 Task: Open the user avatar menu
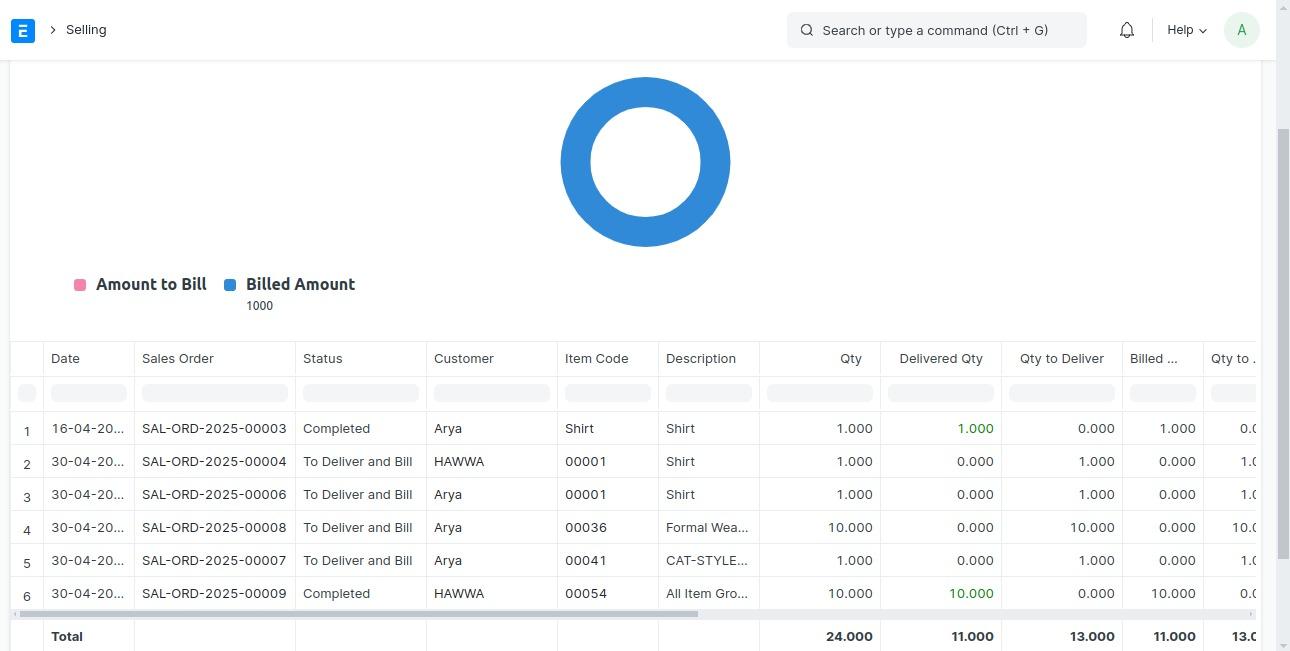[x=1241, y=30]
